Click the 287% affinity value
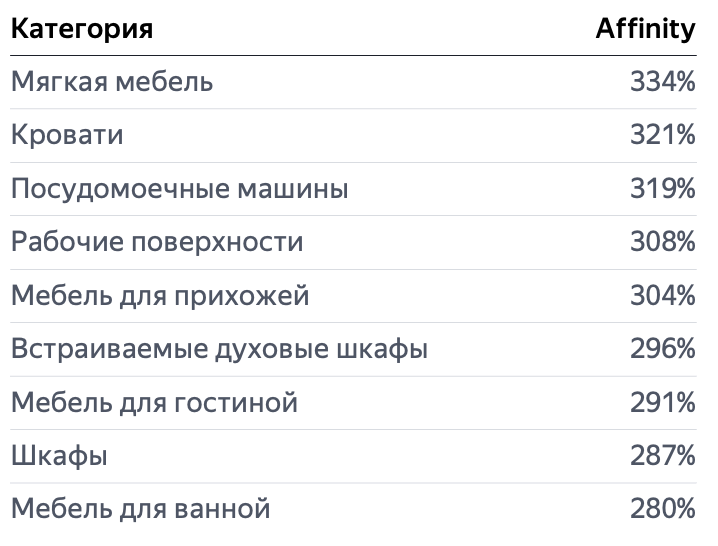 coord(663,456)
